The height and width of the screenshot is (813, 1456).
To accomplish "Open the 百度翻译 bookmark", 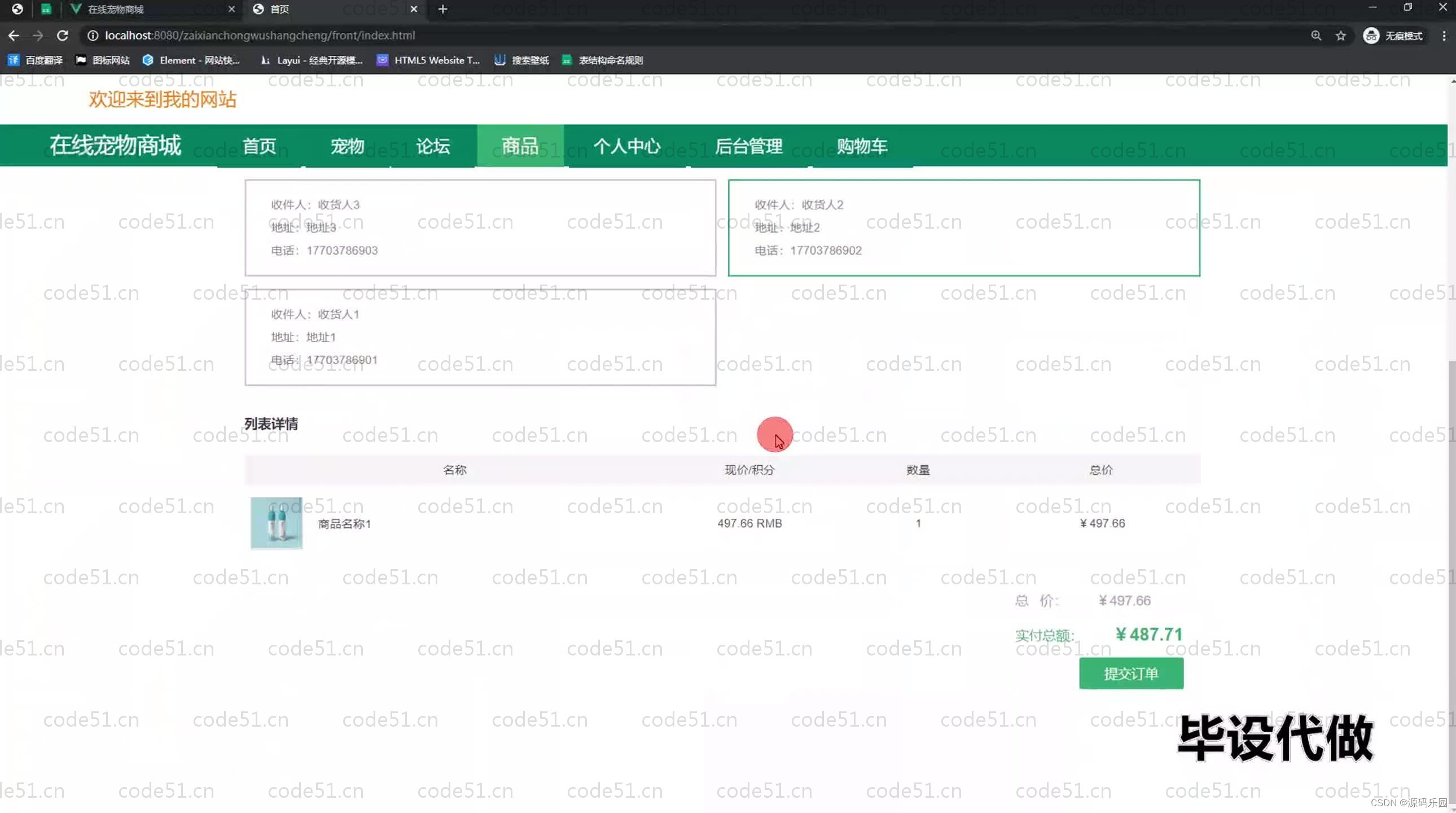I will tap(35, 60).
